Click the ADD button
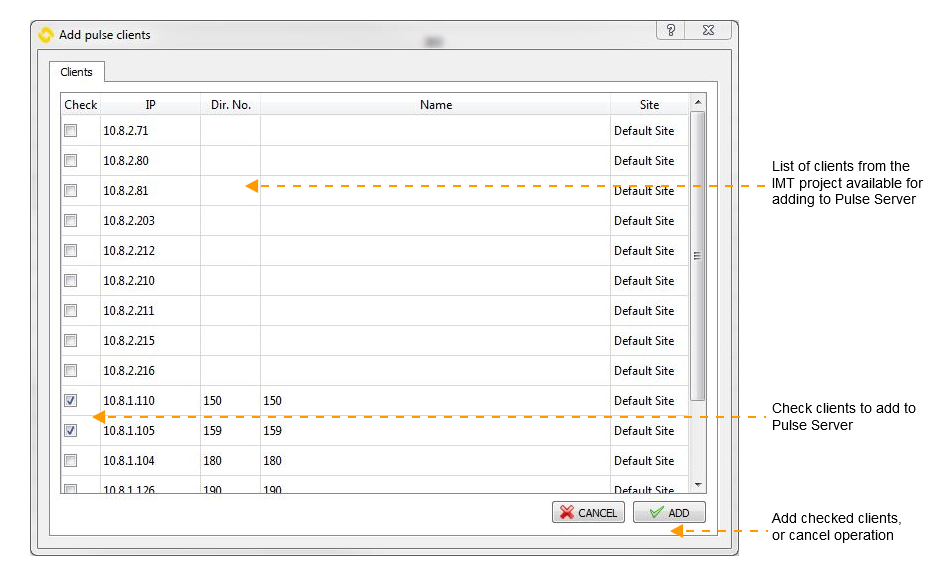Viewport: 938px width, 581px height. coord(669,512)
